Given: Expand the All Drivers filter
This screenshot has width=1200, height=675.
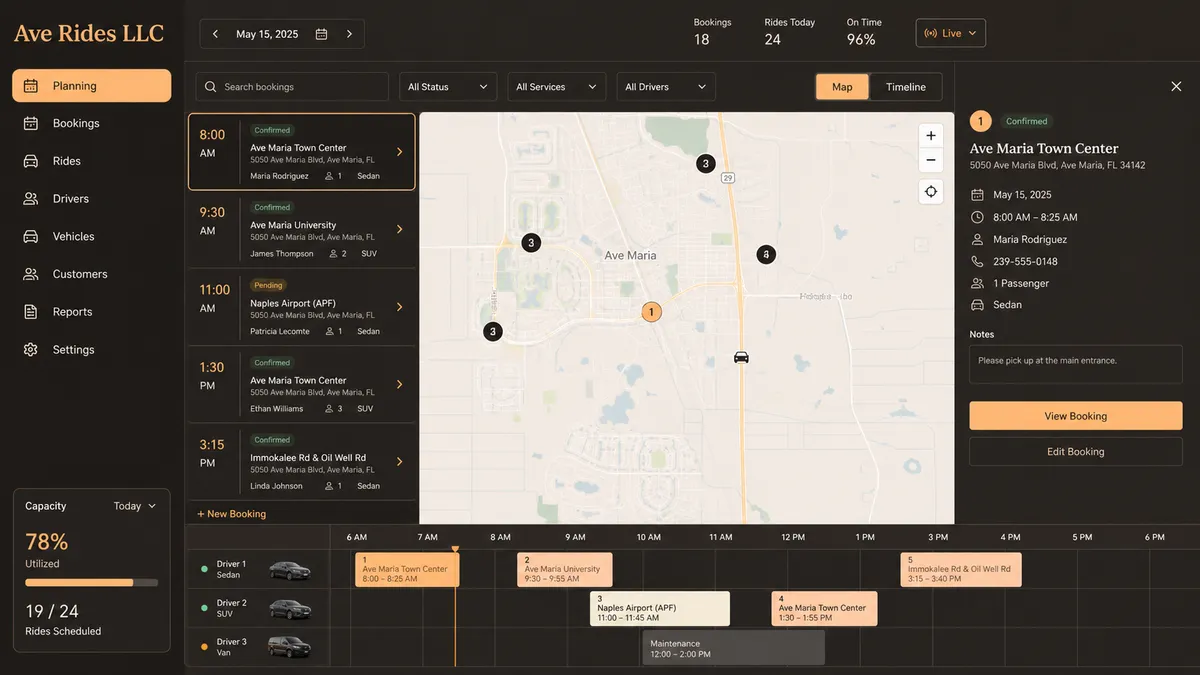Looking at the screenshot, I should 666,87.
